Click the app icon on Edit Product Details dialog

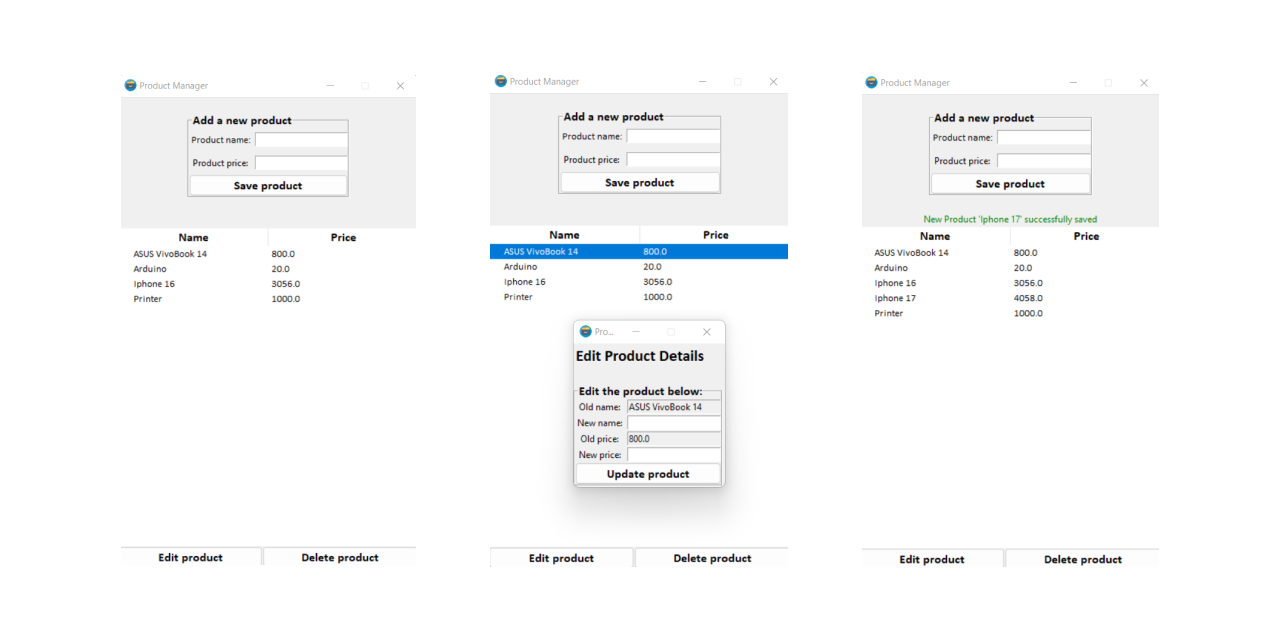click(587, 331)
